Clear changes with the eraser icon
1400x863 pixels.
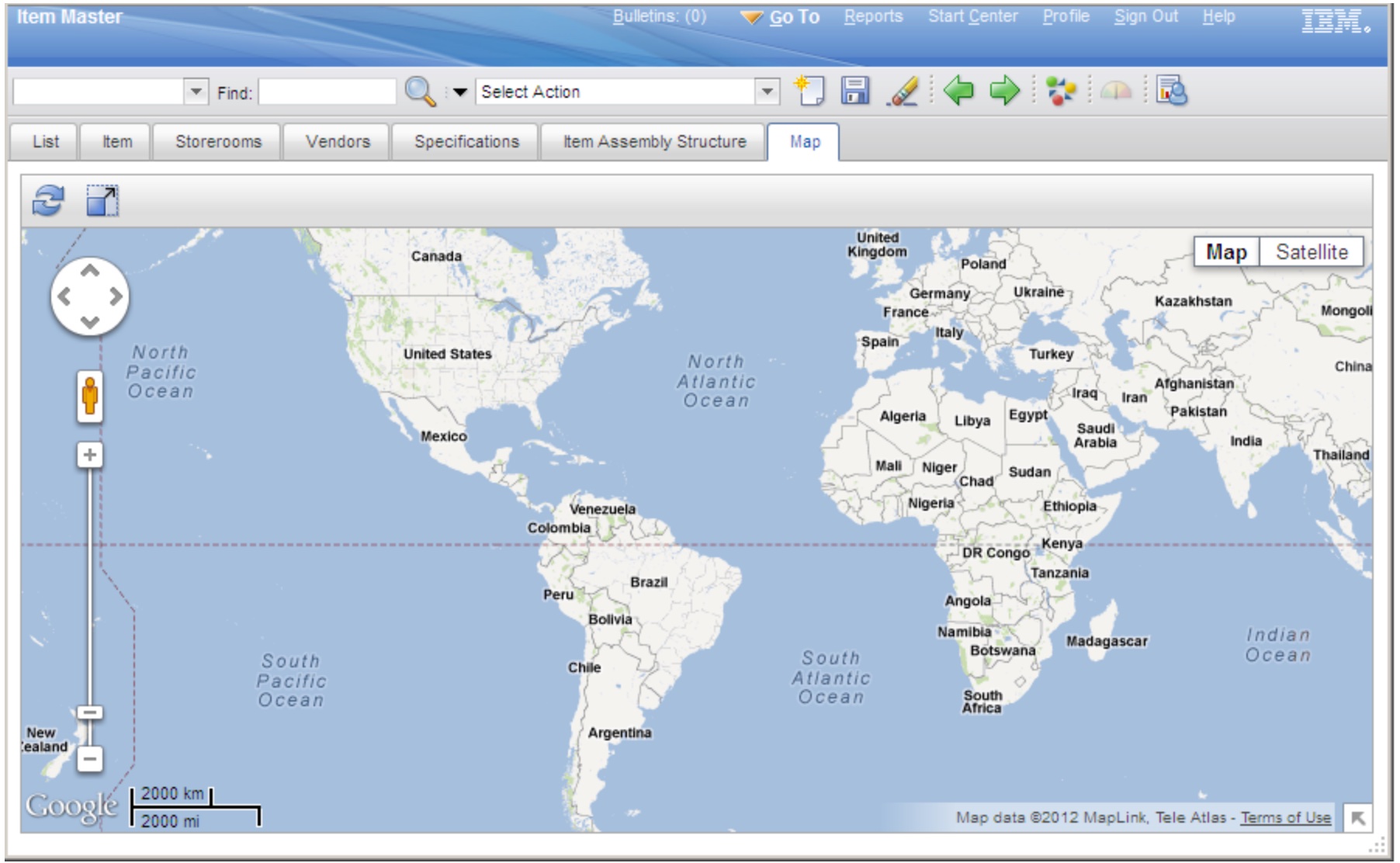coord(903,91)
